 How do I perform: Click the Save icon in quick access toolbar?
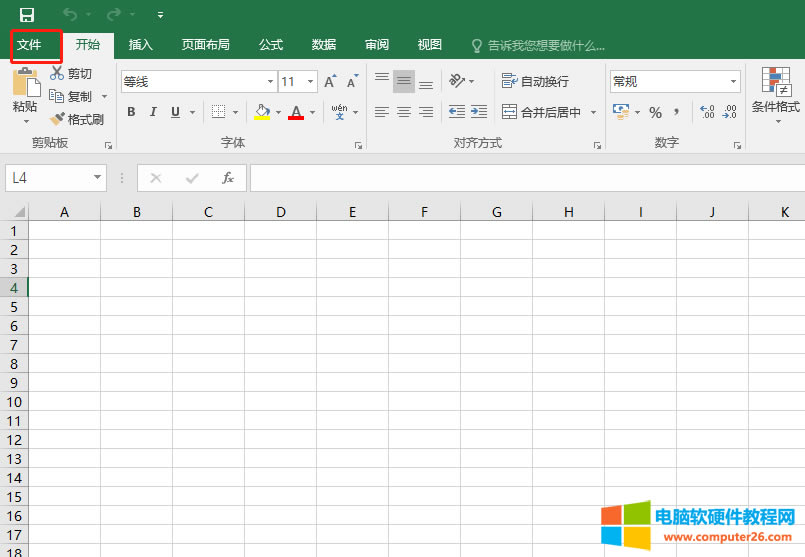27,15
